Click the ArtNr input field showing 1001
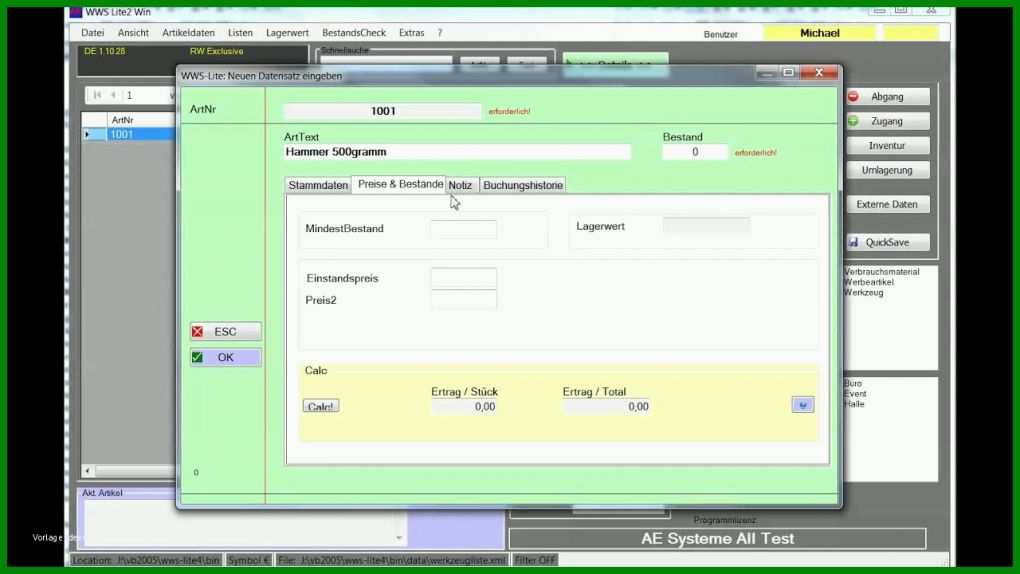This screenshot has height=574, width=1020. point(382,111)
